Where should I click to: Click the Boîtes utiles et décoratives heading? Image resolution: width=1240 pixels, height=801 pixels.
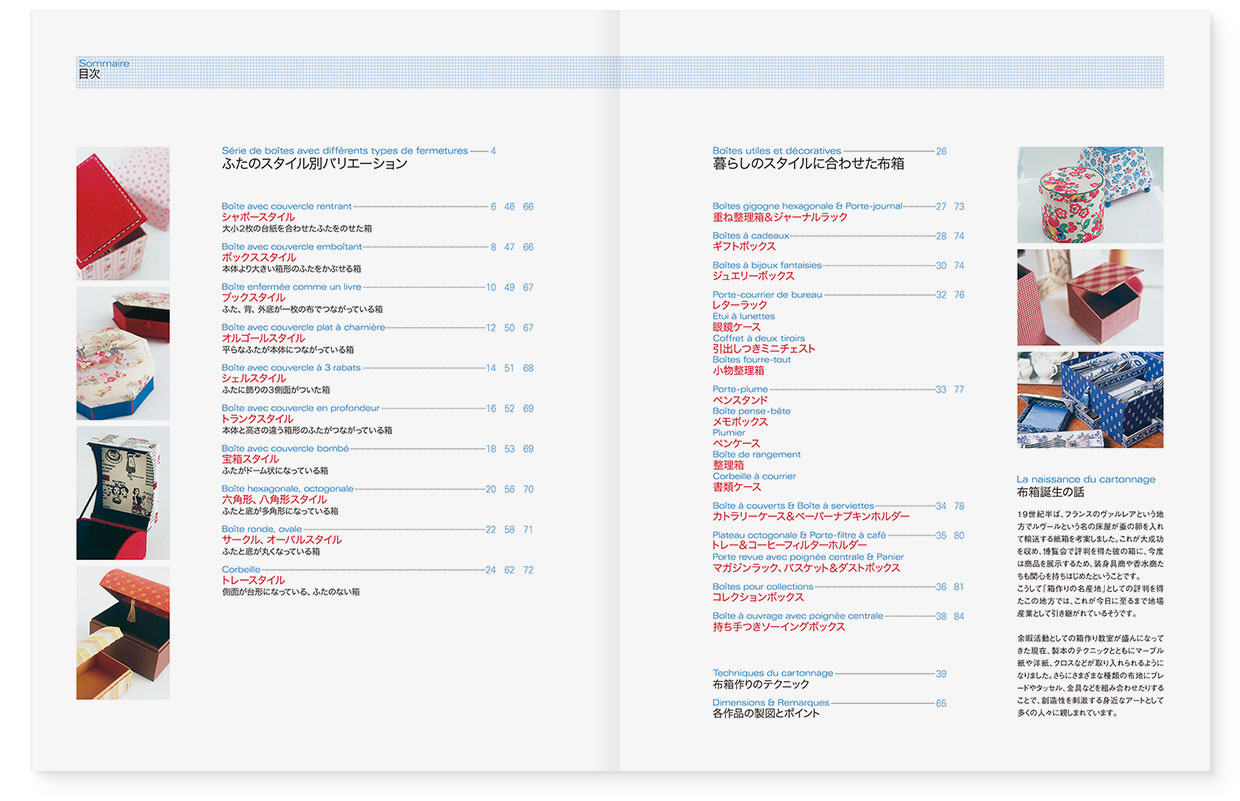coord(777,151)
